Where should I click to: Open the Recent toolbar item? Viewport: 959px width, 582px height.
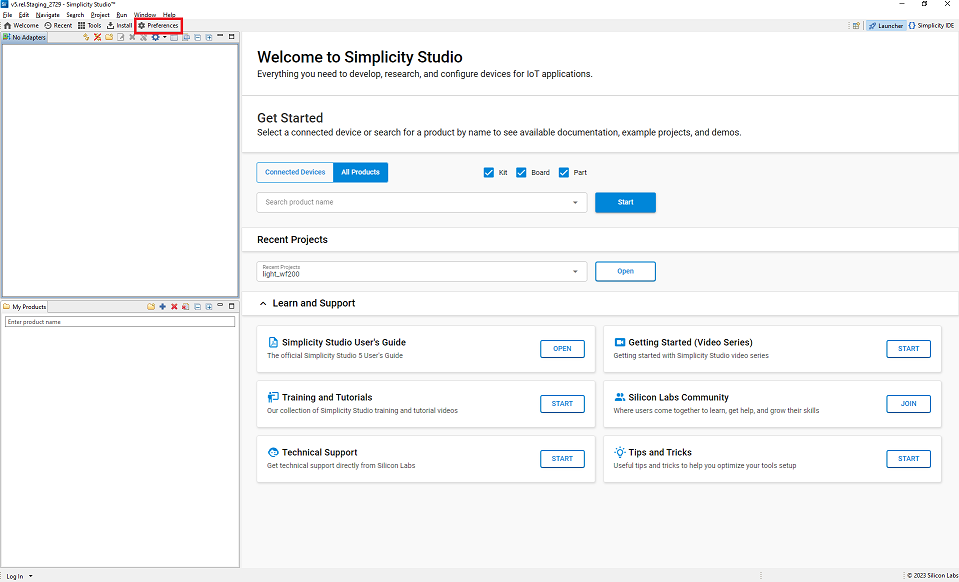58,26
